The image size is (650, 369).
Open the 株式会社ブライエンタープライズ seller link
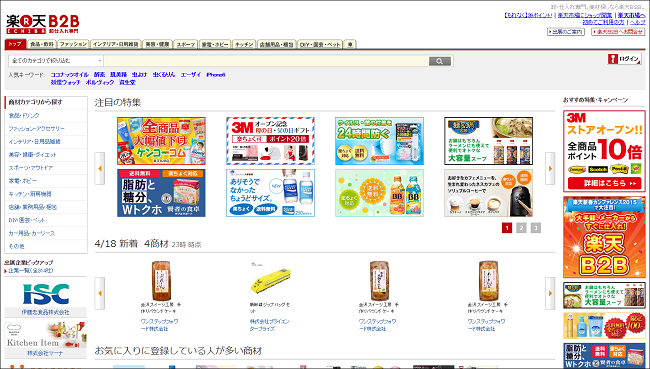coord(269,325)
